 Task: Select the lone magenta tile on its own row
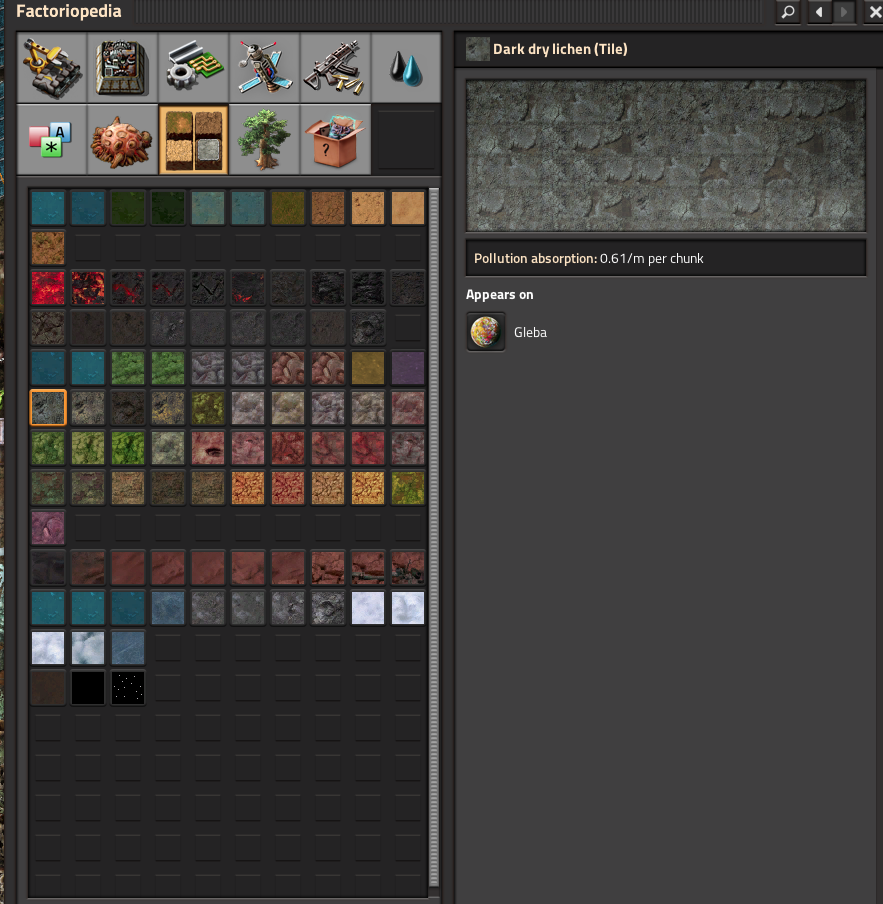(48, 528)
